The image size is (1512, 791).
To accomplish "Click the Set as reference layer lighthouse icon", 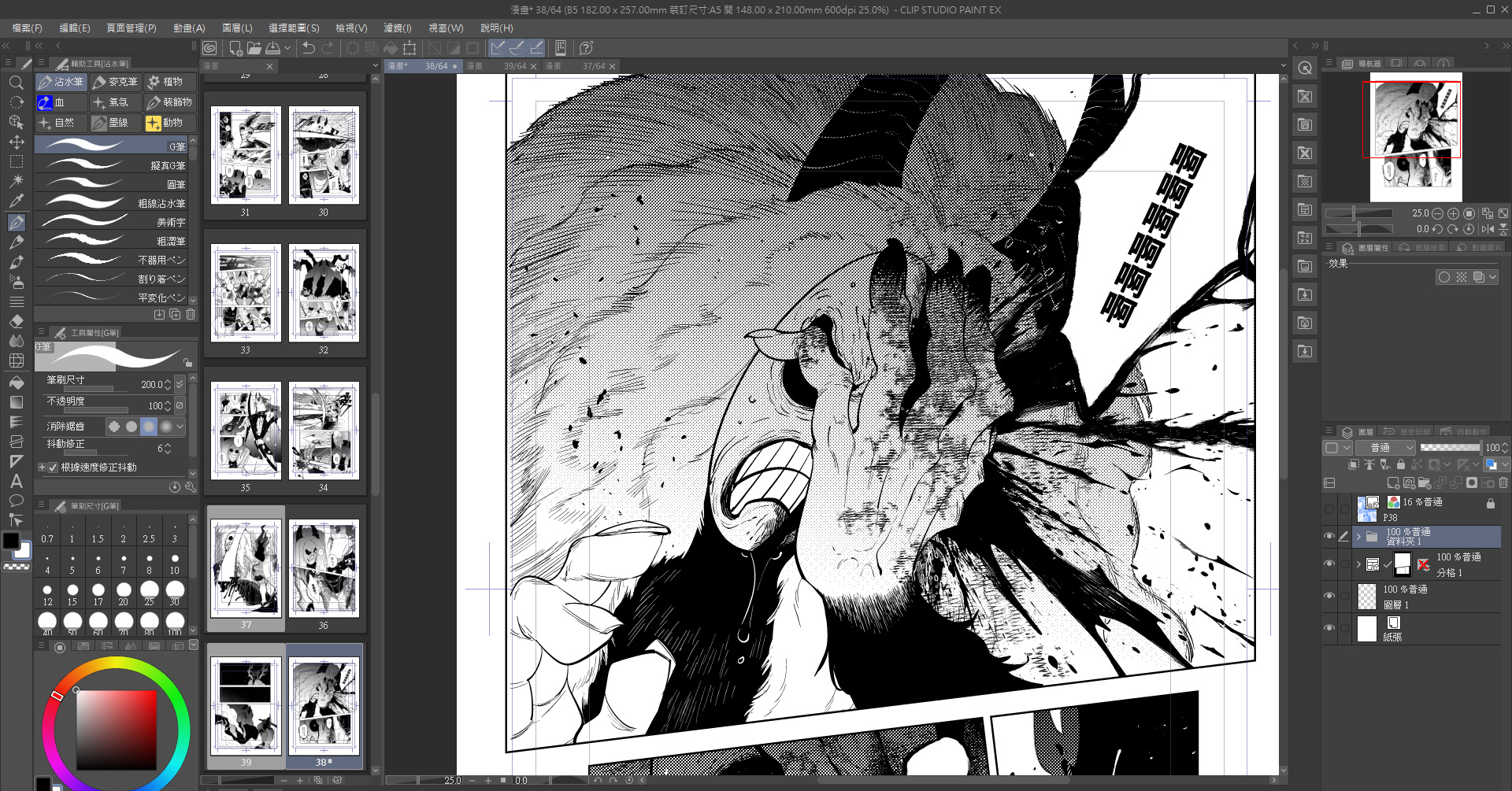I will (x=1369, y=464).
